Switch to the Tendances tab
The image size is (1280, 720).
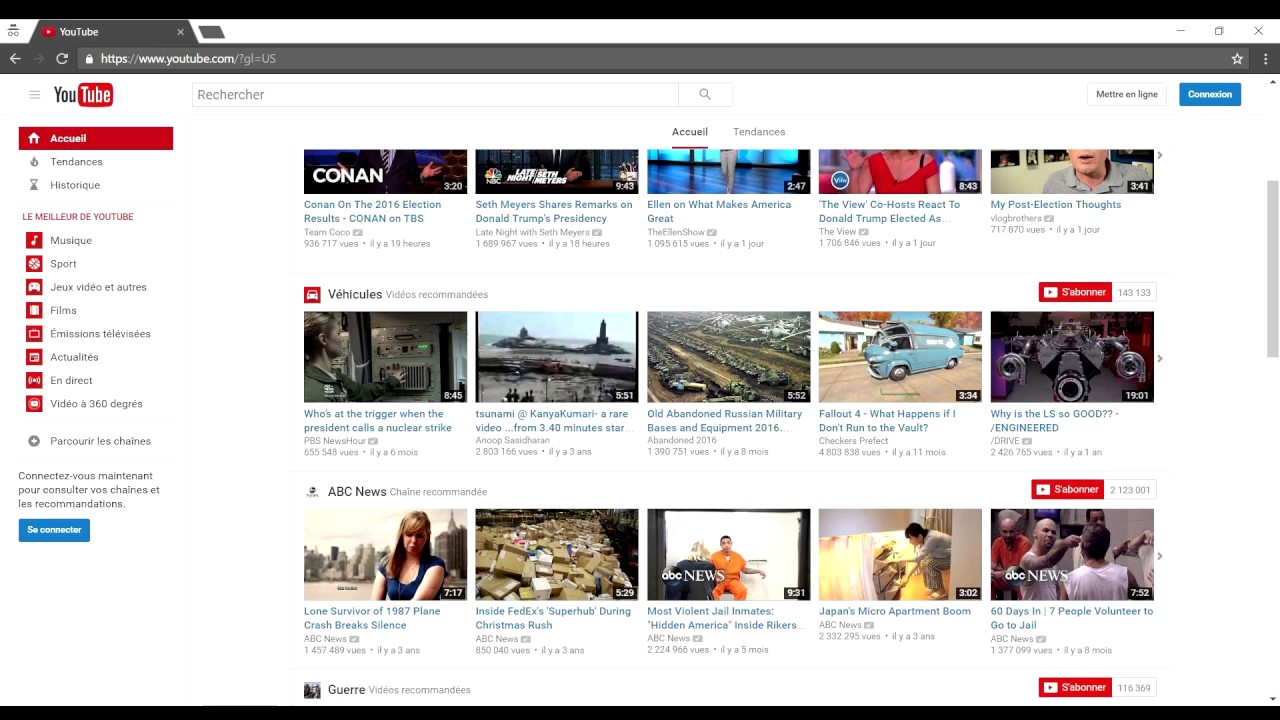point(758,132)
